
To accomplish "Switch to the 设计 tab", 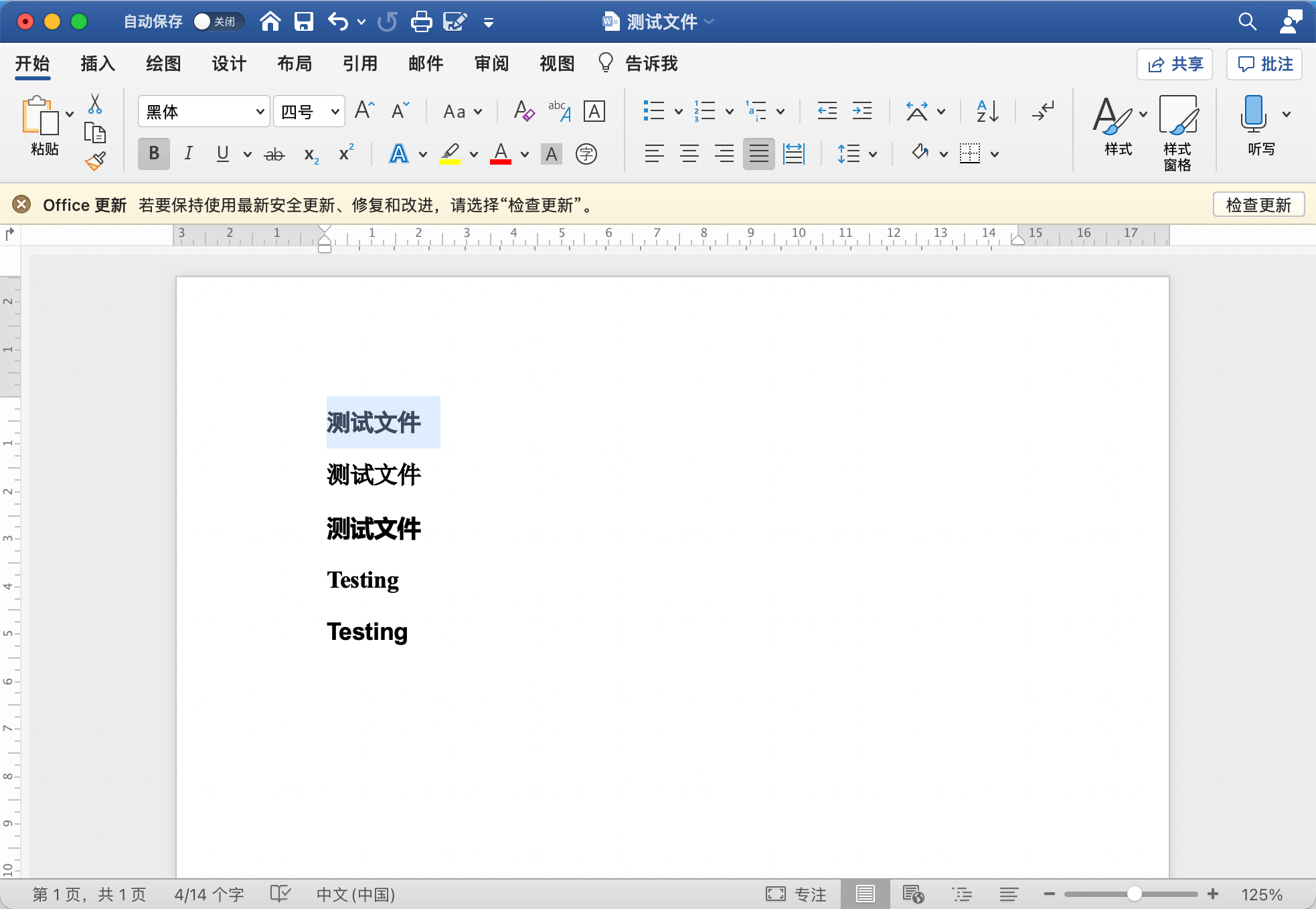I will tap(230, 64).
